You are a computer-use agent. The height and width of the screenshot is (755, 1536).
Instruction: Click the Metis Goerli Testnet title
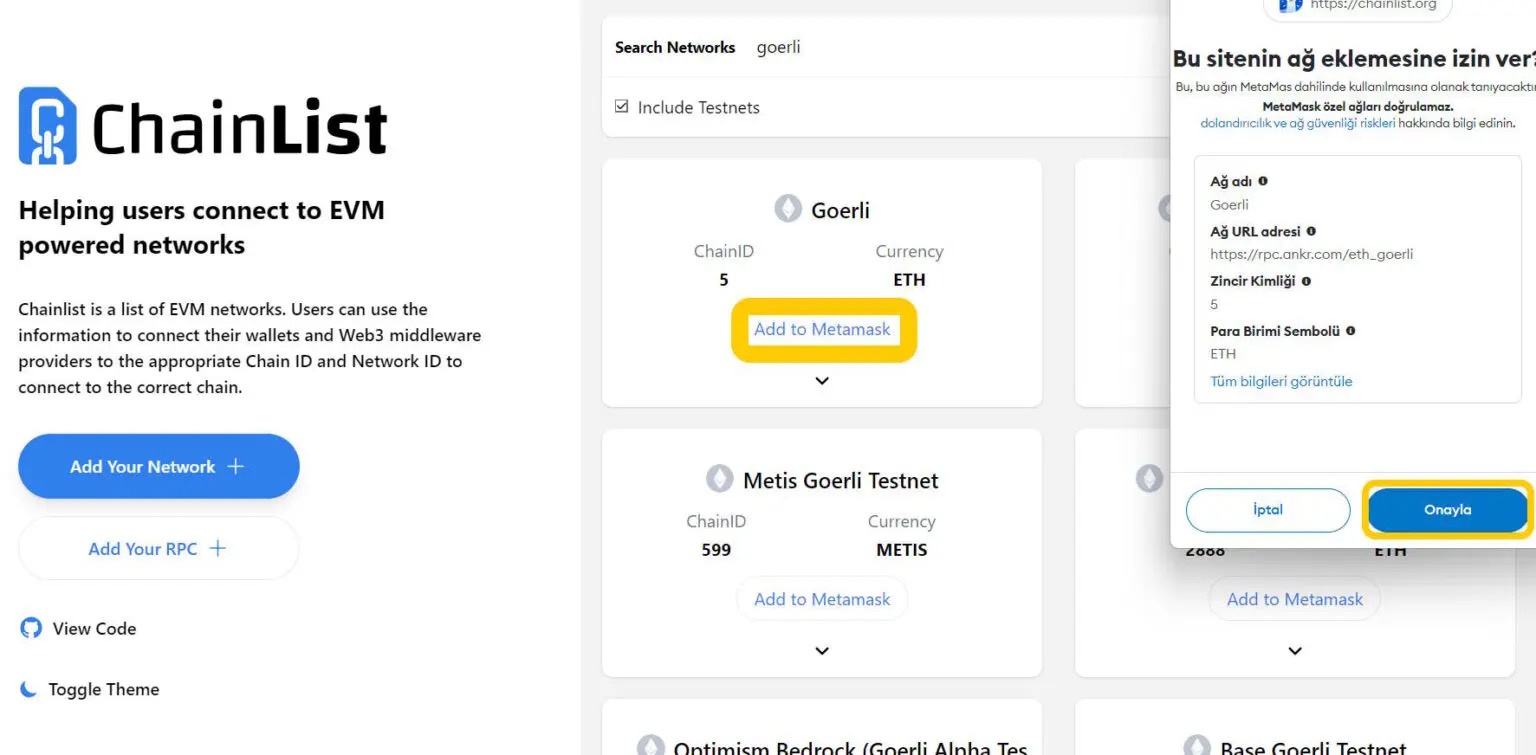841,480
